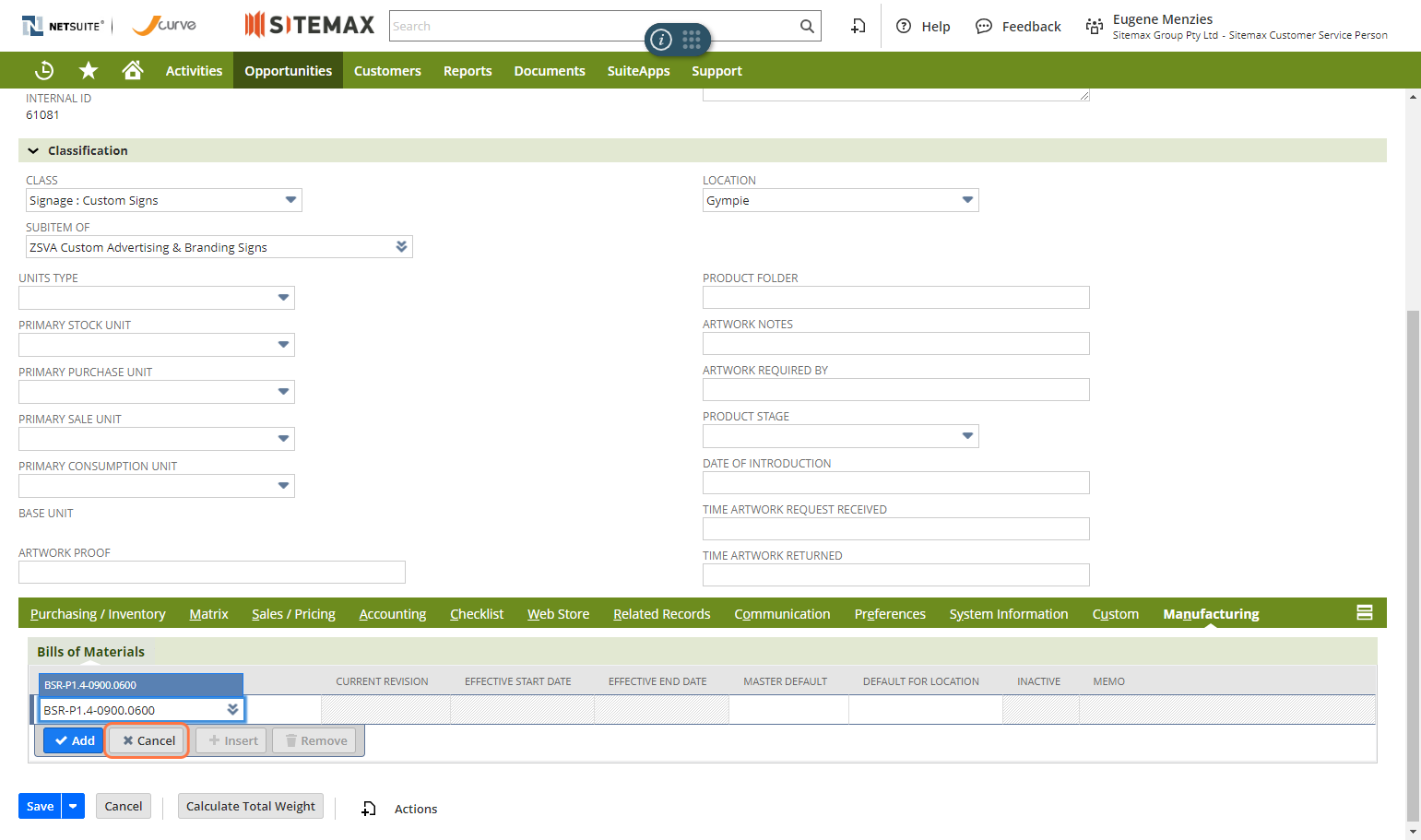Switch to the Web Store subtab
The width and height of the screenshot is (1421, 840).
558,613
